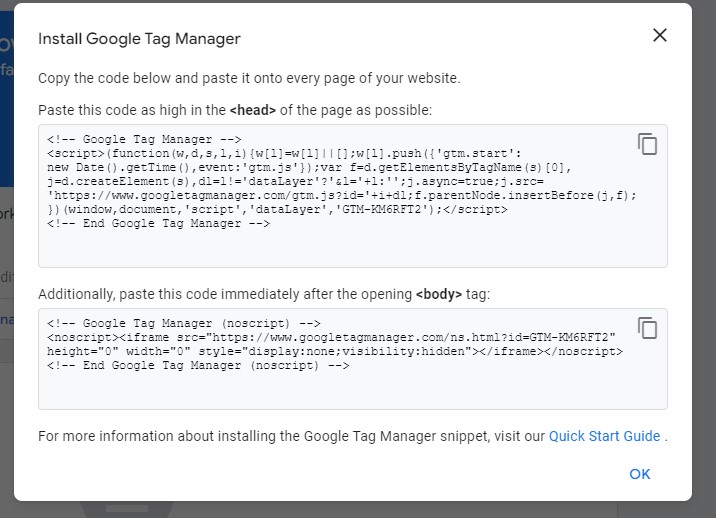Click the 'Install Google Tag Manager' heading
716x518 pixels.
click(x=139, y=39)
